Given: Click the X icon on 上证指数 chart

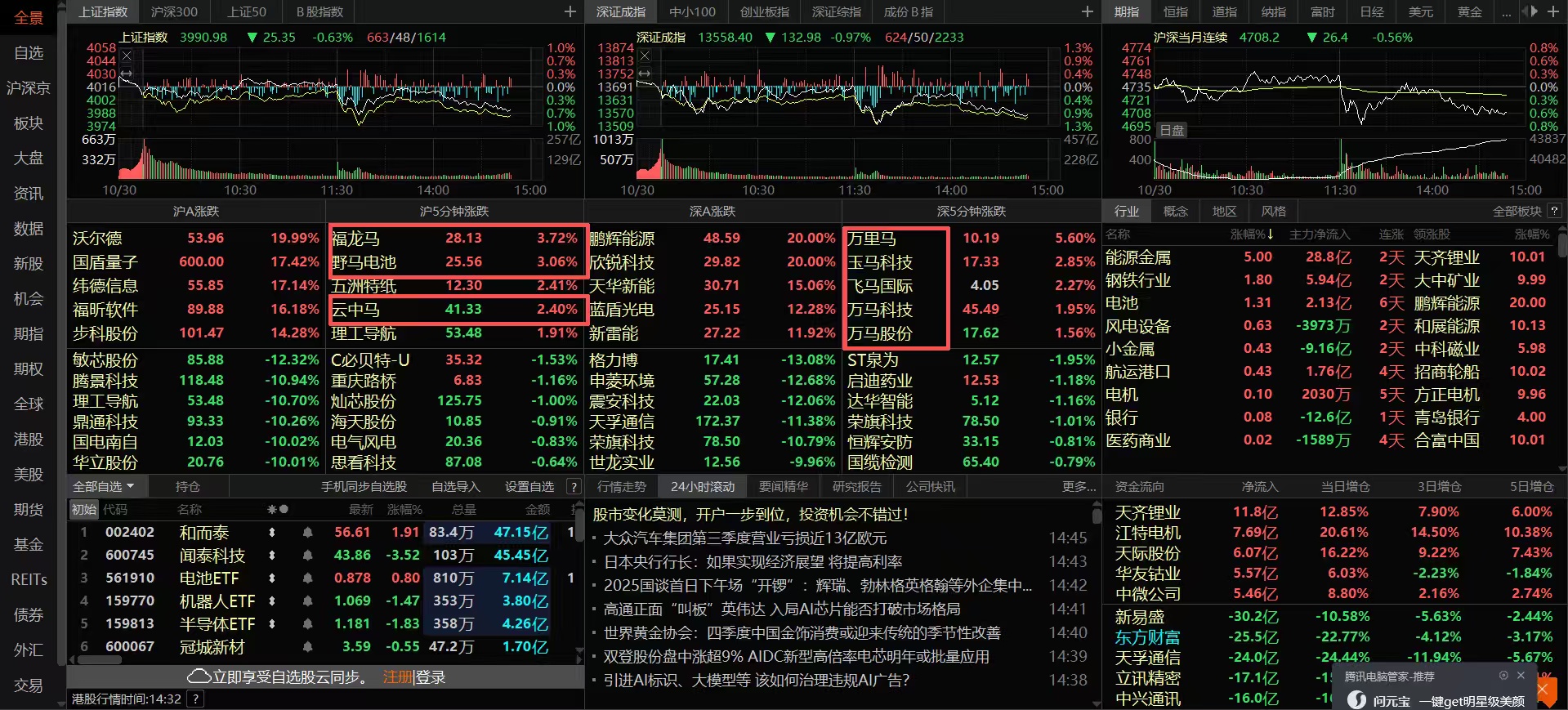Looking at the screenshot, I should click(127, 56).
